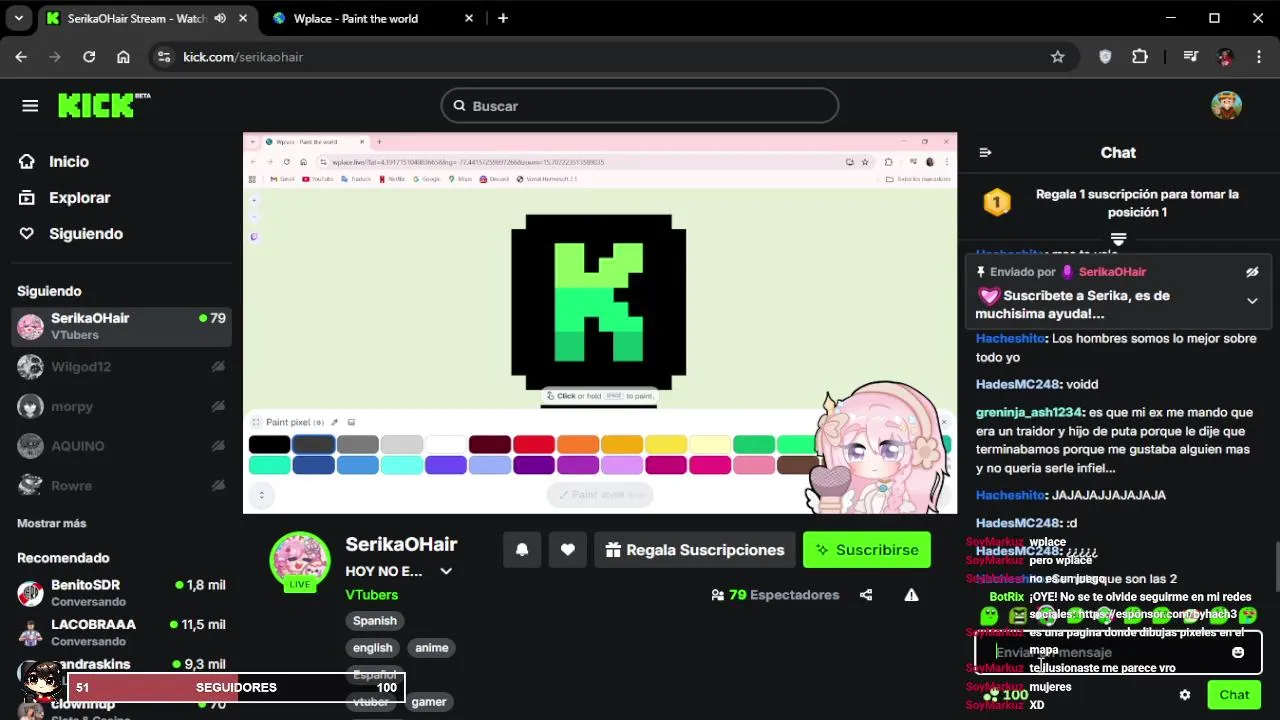
Task: Go to Chrome's home page icon
Action: pos(123,57)
